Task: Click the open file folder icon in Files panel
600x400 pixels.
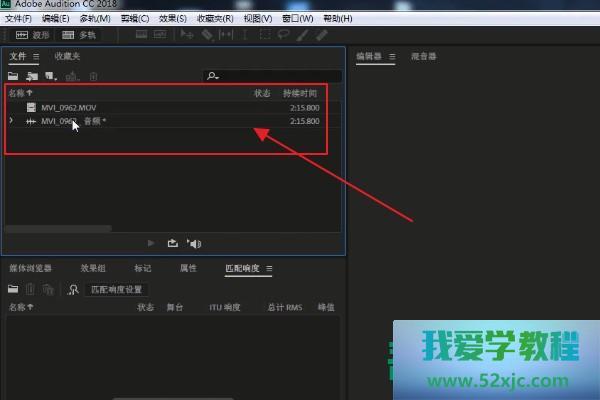Action: click(13, 76)
